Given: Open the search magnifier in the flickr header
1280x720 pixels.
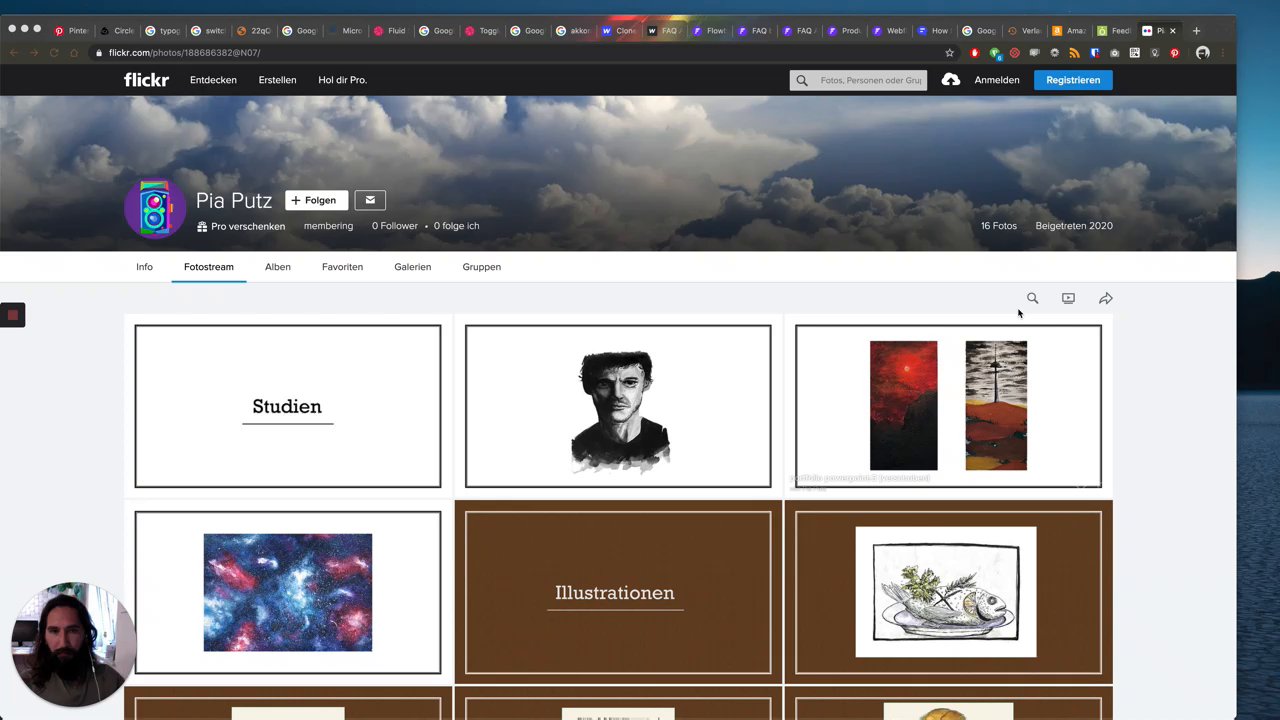Looking at the screenshot, I should click(802, 80).
